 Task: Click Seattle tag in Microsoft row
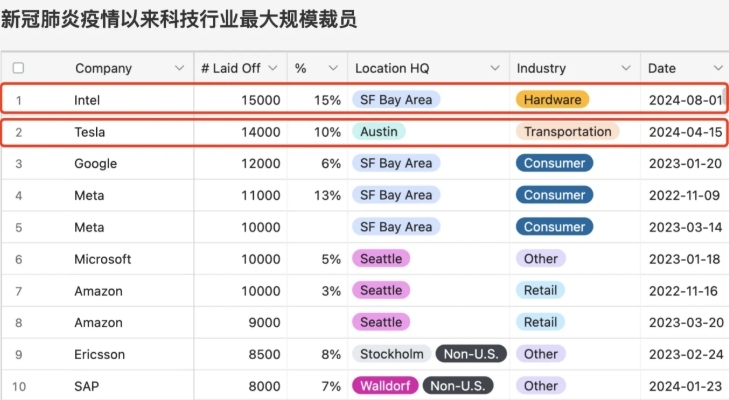[x=381, y=259]
